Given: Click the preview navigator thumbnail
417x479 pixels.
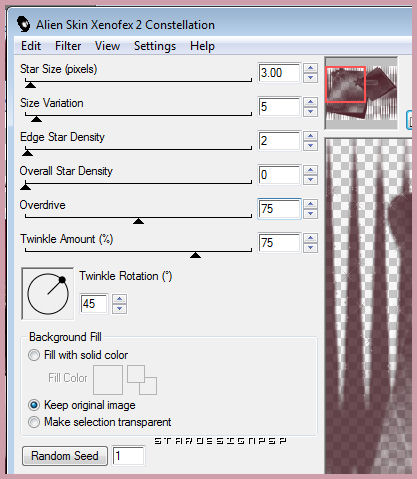Looking at the screenshot, I should [x=361, y=93].
